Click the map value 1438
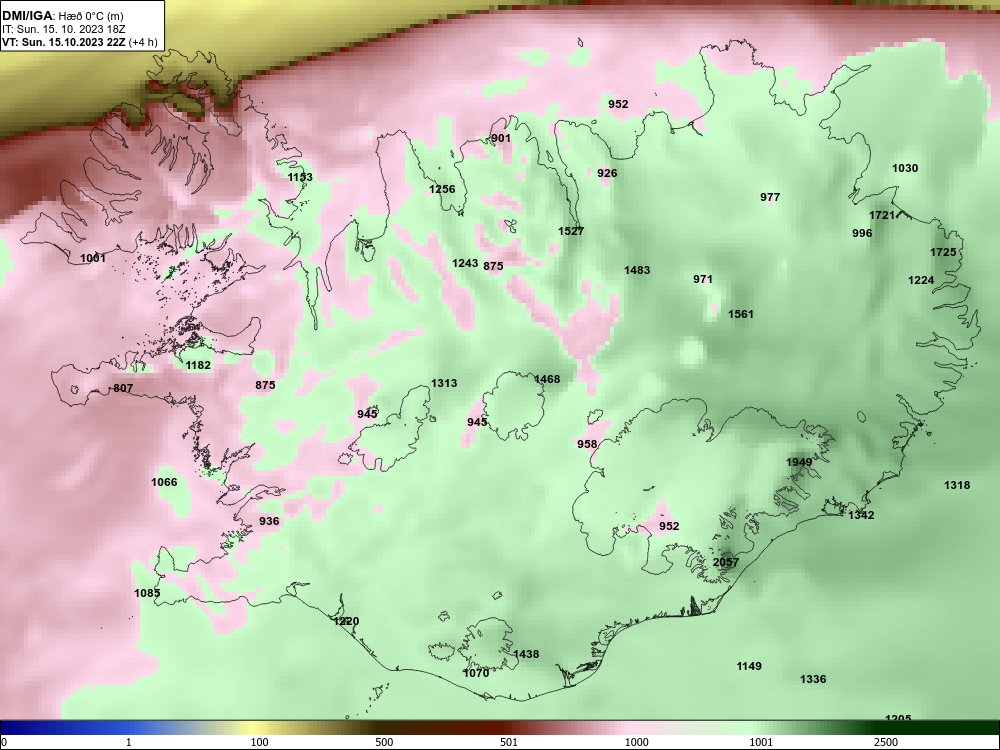The image size is (1000, 750). [x=526, y=654]
